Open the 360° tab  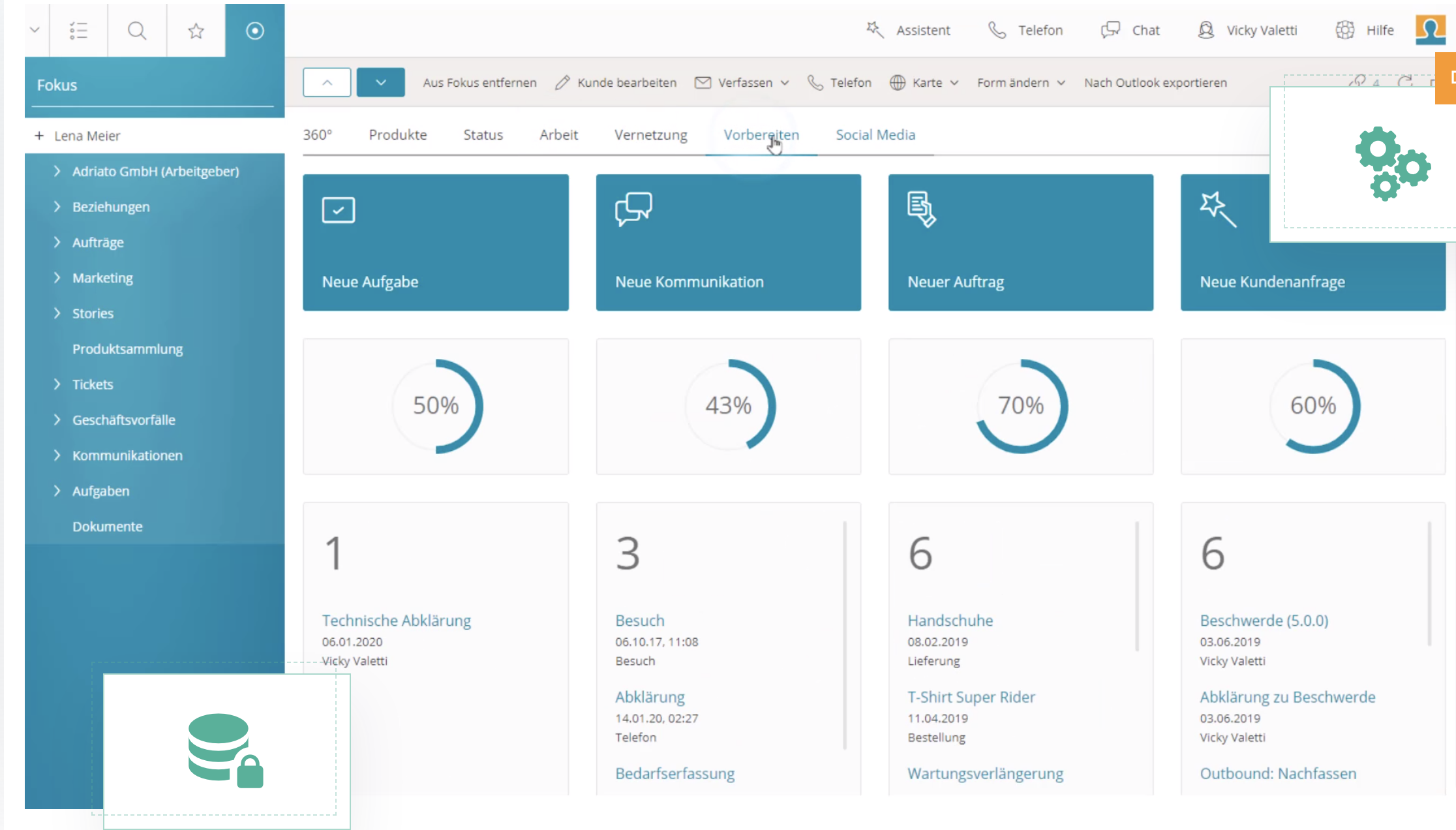[x=318, y=134]
